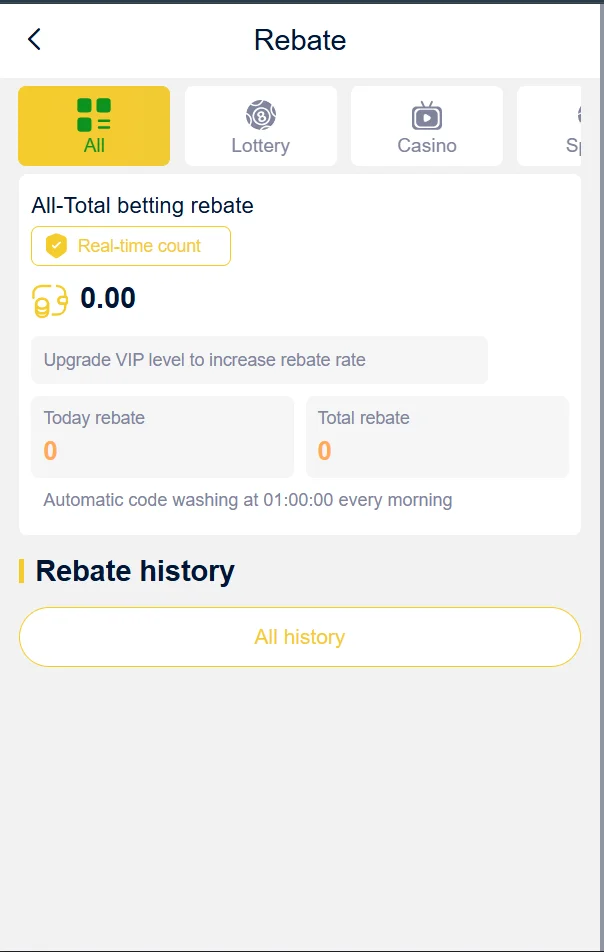Open the Casino tab
This screenshot has width=604, height=952.
pos(427,146)
